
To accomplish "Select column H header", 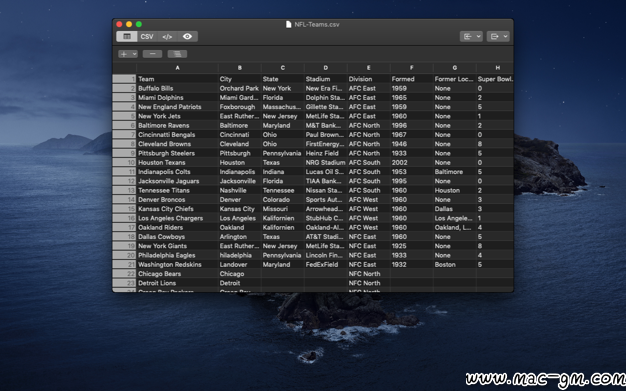I will [x=495, y=68].
